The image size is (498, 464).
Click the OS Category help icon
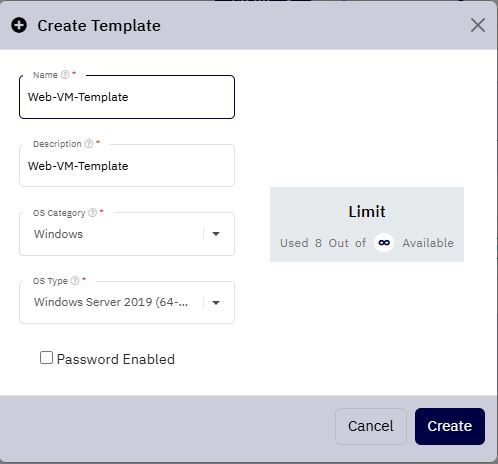pos(93,212)
